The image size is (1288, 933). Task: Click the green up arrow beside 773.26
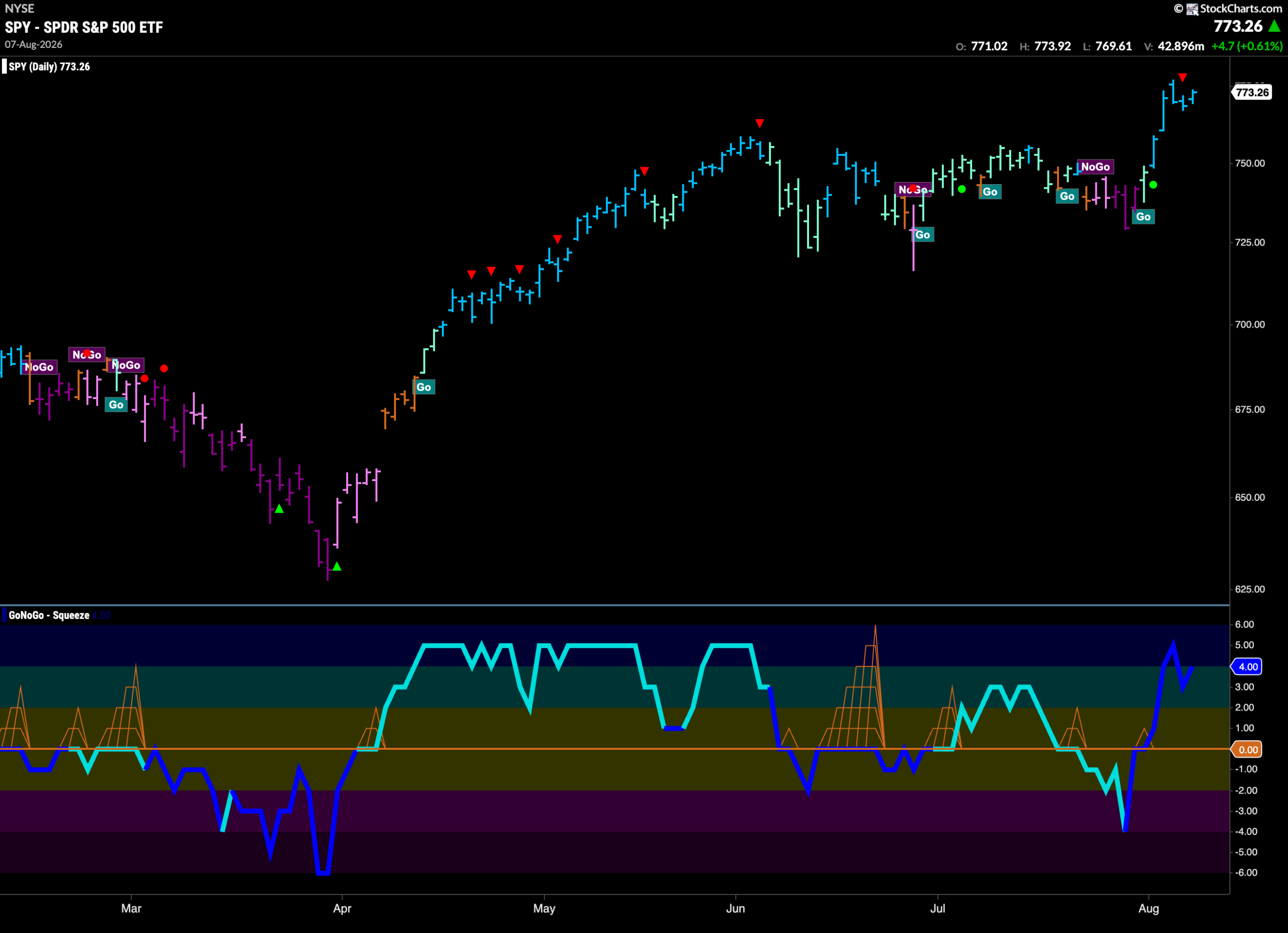1275,26
